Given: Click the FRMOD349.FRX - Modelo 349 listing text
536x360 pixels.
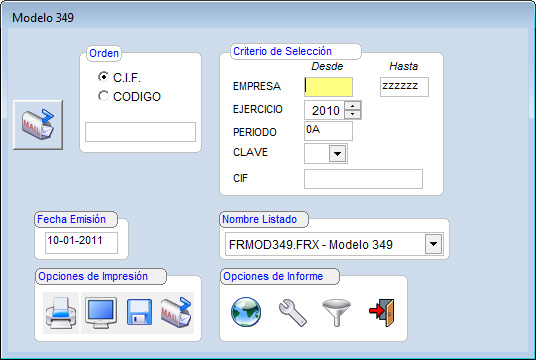Looking at the screenshot, I should point(311,244).
